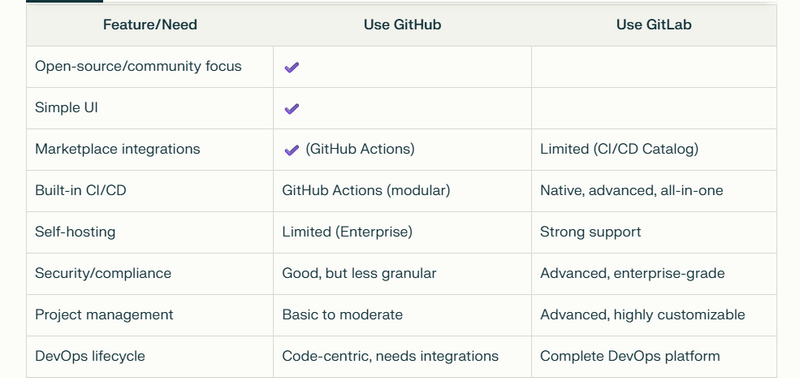Viewport: 800px width, 378px height.
Task: Select the Feature/Need column header
Action: [x=150, y=24]
